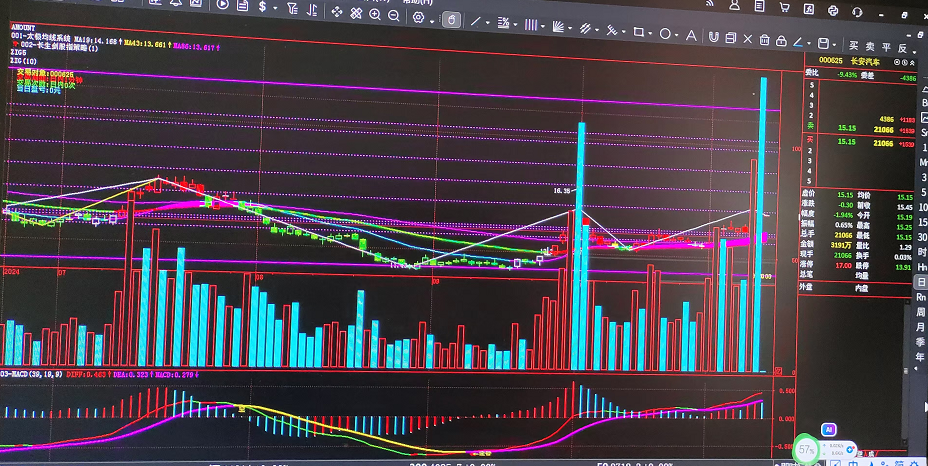The height and width of the screenshot is (466, 928).
Task: Click the ruler measure tool icon
Action: (x=356, y=13)
